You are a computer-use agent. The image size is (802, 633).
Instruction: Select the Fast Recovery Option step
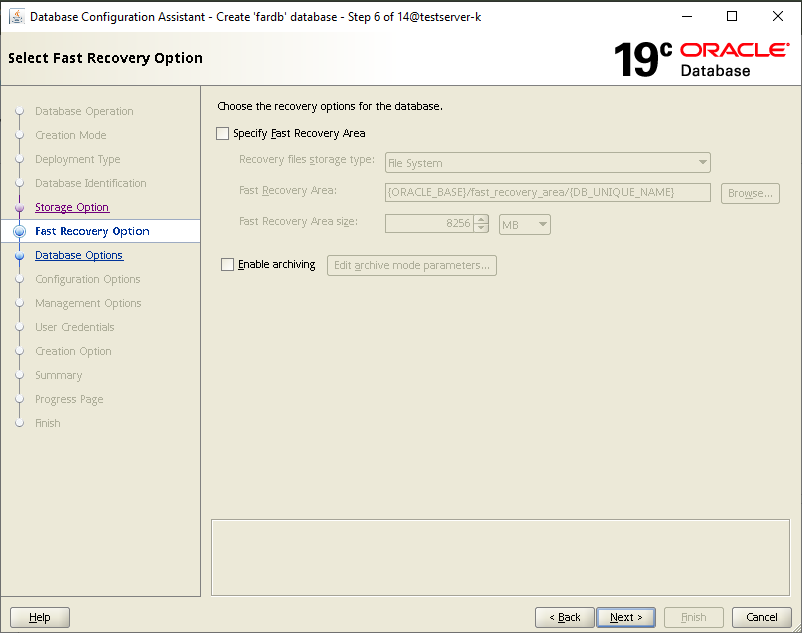[92, 231]
